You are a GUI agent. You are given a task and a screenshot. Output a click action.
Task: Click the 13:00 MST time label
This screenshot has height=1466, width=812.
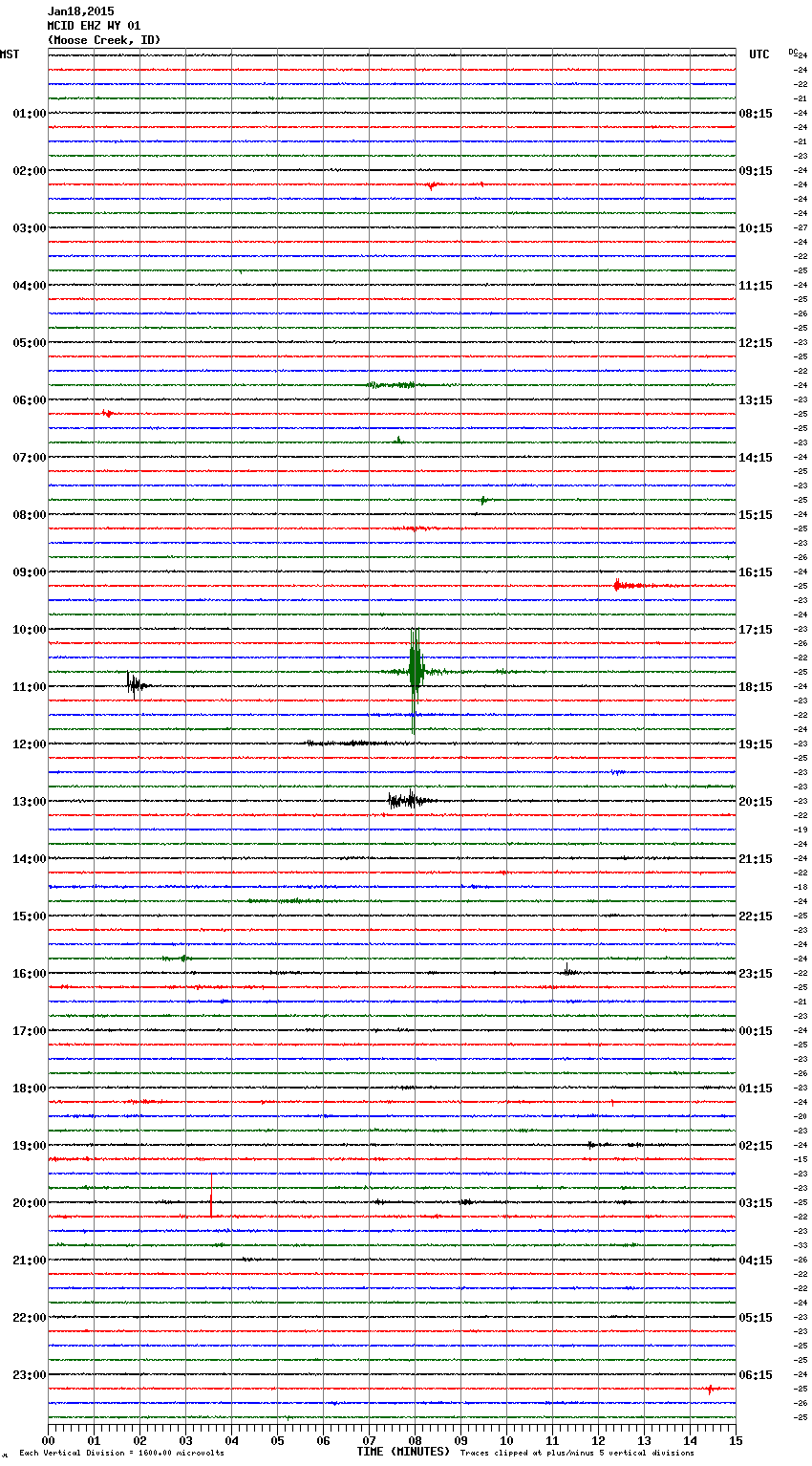pos(29,802)
